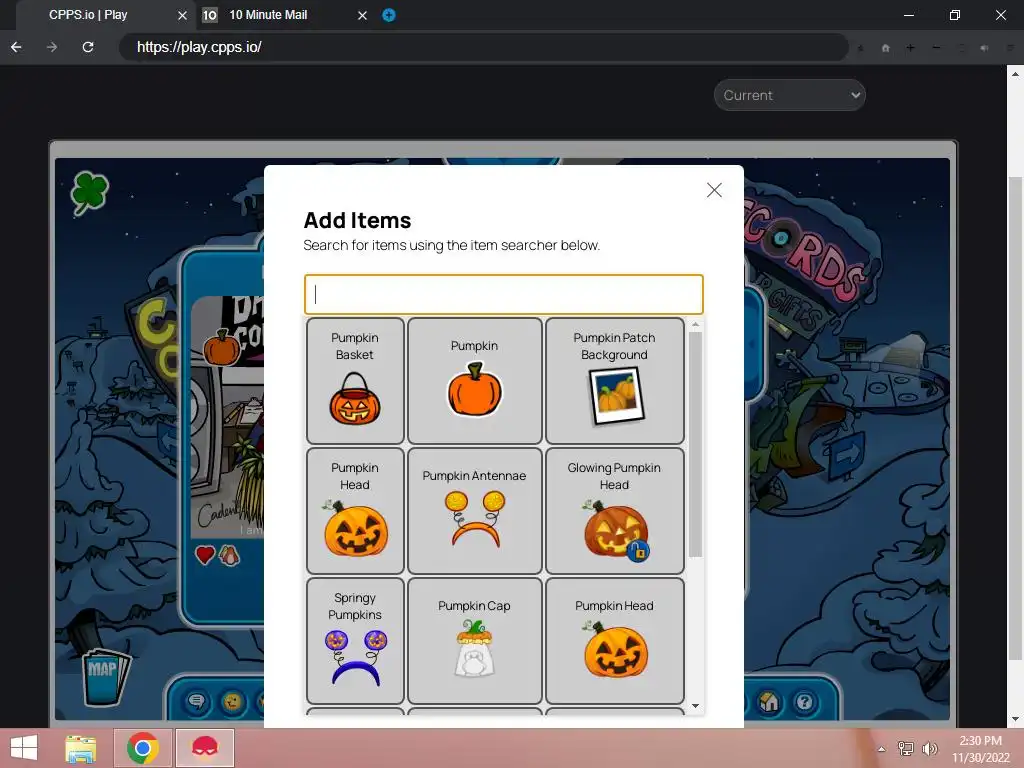Click the lock badge on Glowing Pumpkin Head
The image size is (1024, 768).
coord(638,551)
